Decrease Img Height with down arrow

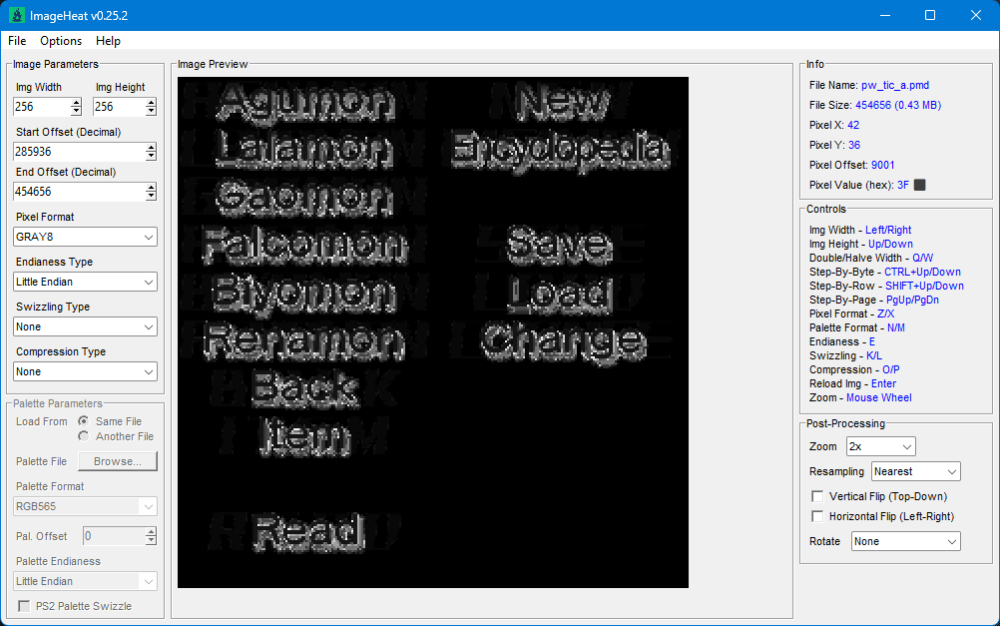point(151,111)
